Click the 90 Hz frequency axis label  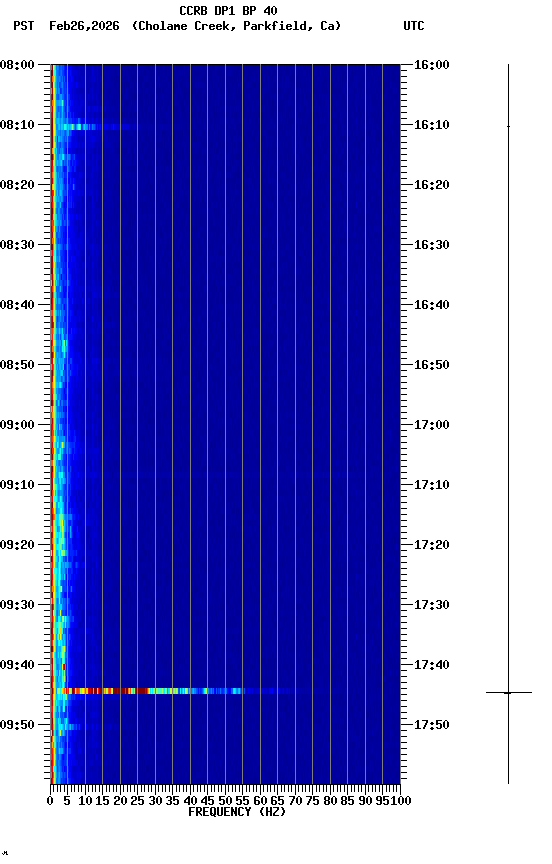[365, 801]
